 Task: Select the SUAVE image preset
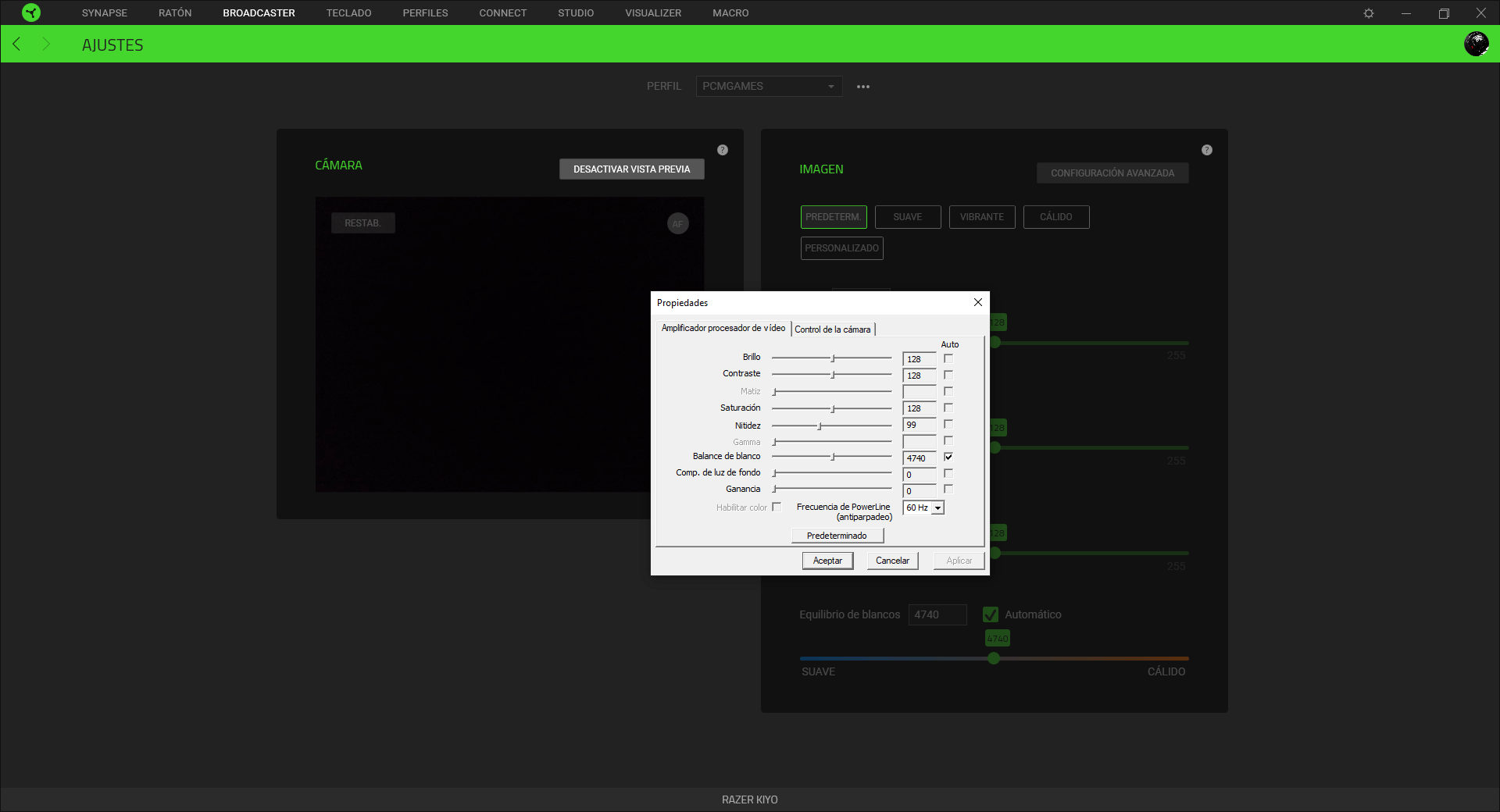[908, 217]
